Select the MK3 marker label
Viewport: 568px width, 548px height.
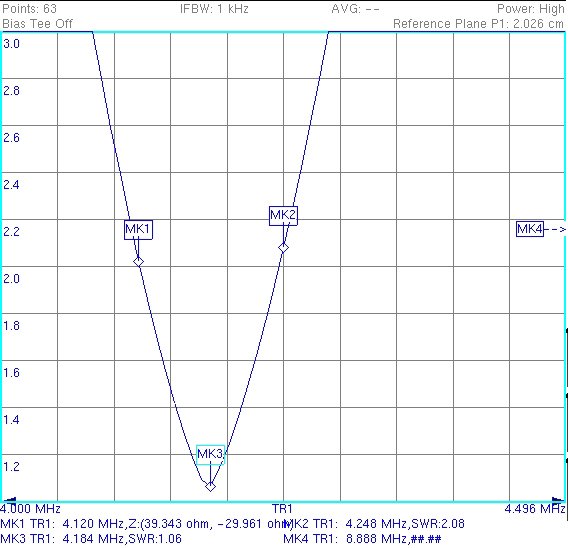coord(210,454)
